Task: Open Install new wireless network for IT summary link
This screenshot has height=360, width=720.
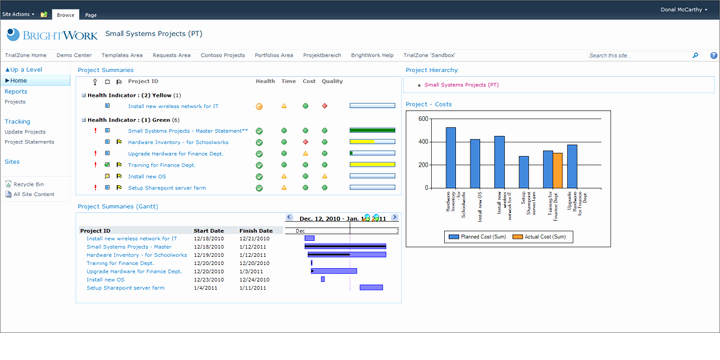Action: pos(173,106)
